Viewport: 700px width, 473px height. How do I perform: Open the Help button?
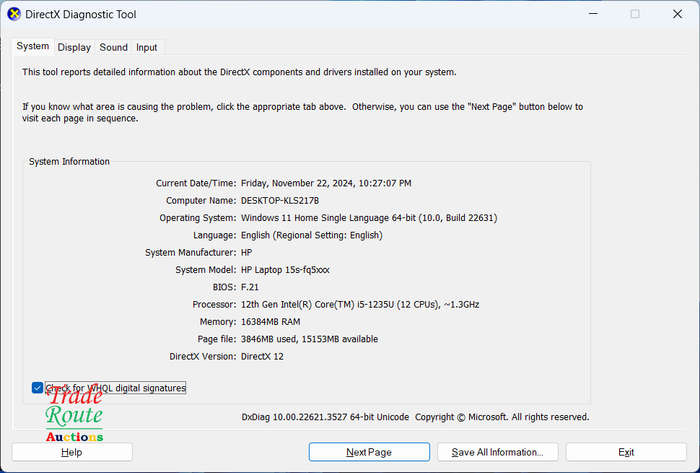point(72,452)
